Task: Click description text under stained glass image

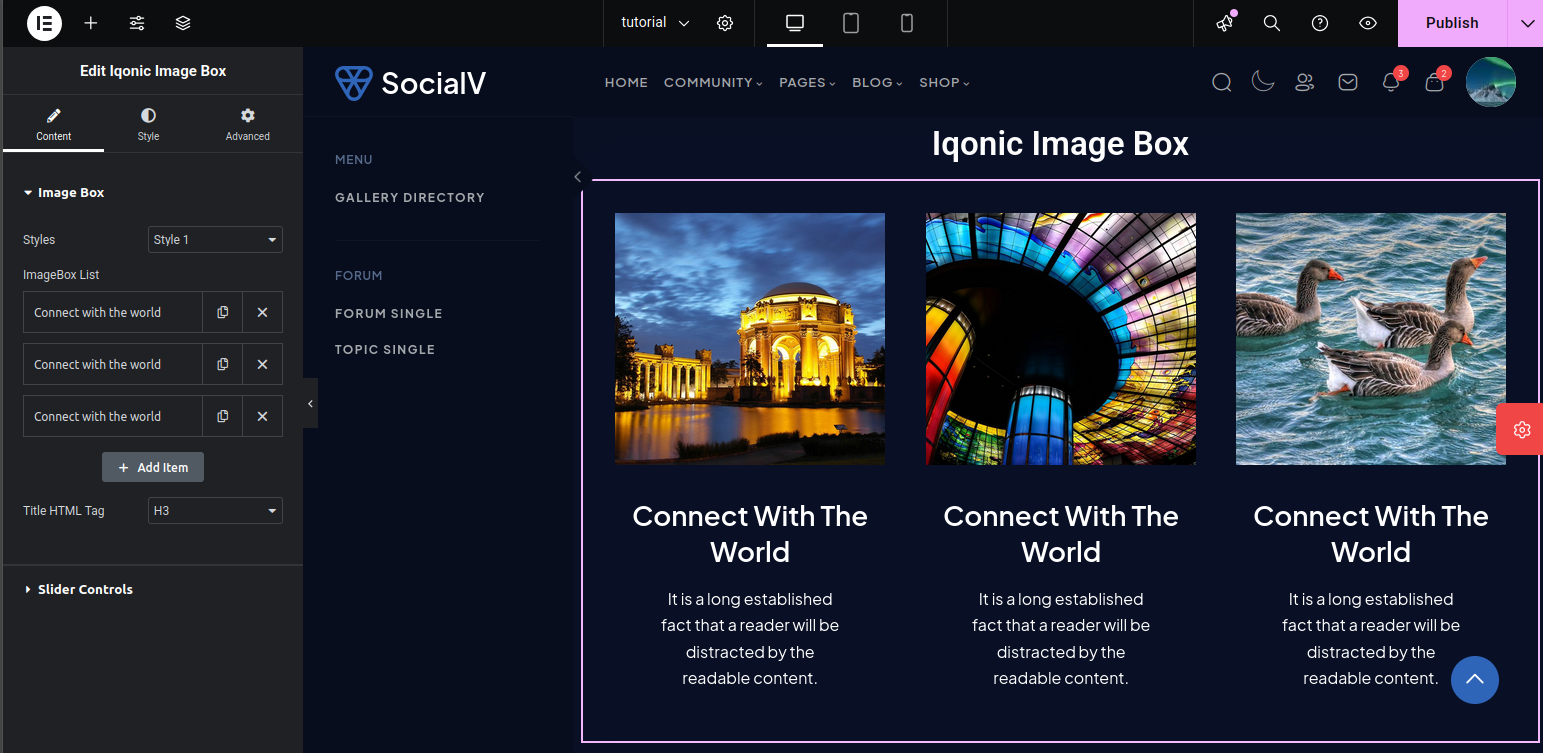Action: coord(1061,639)
